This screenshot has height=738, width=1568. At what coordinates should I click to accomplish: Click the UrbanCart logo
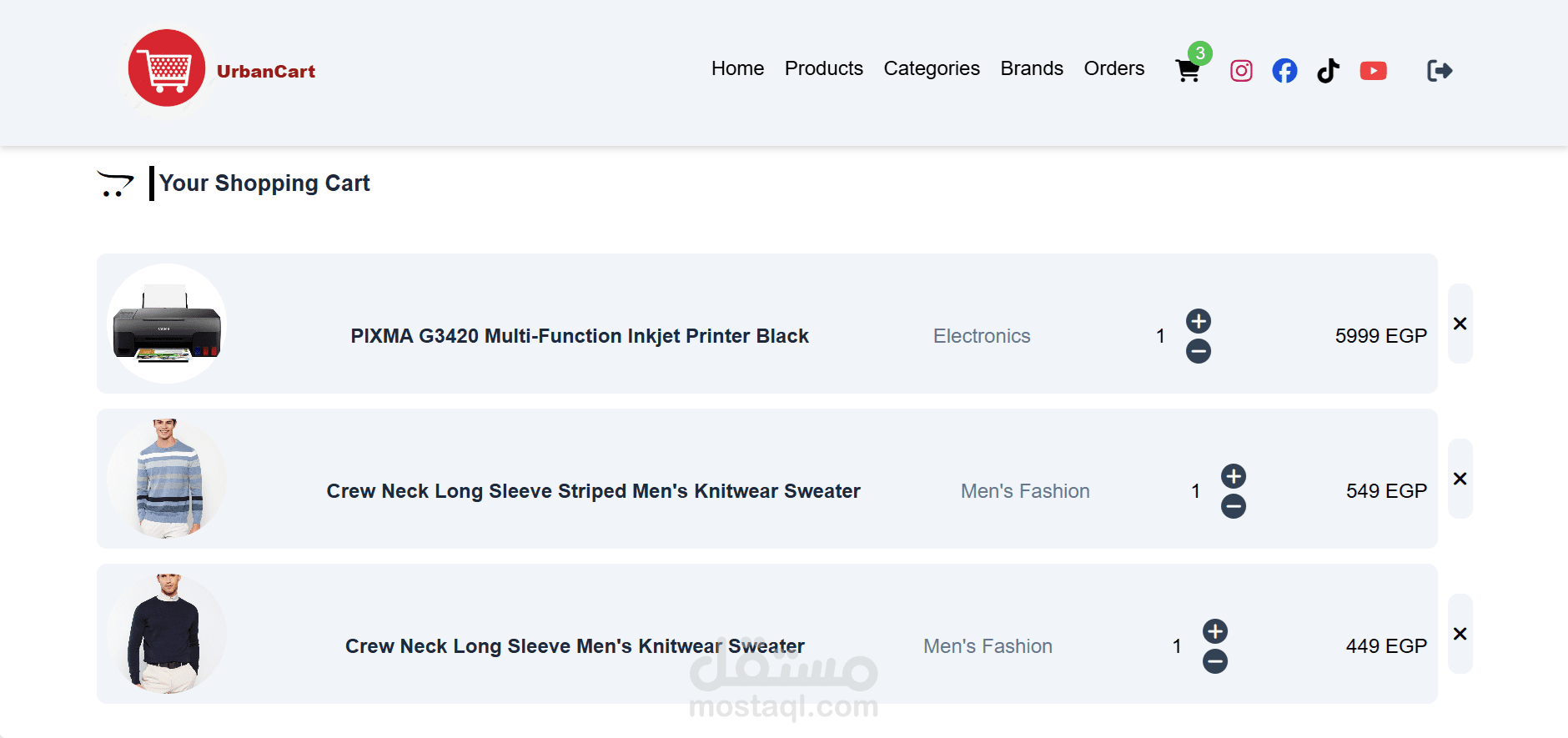pos(167,68)
